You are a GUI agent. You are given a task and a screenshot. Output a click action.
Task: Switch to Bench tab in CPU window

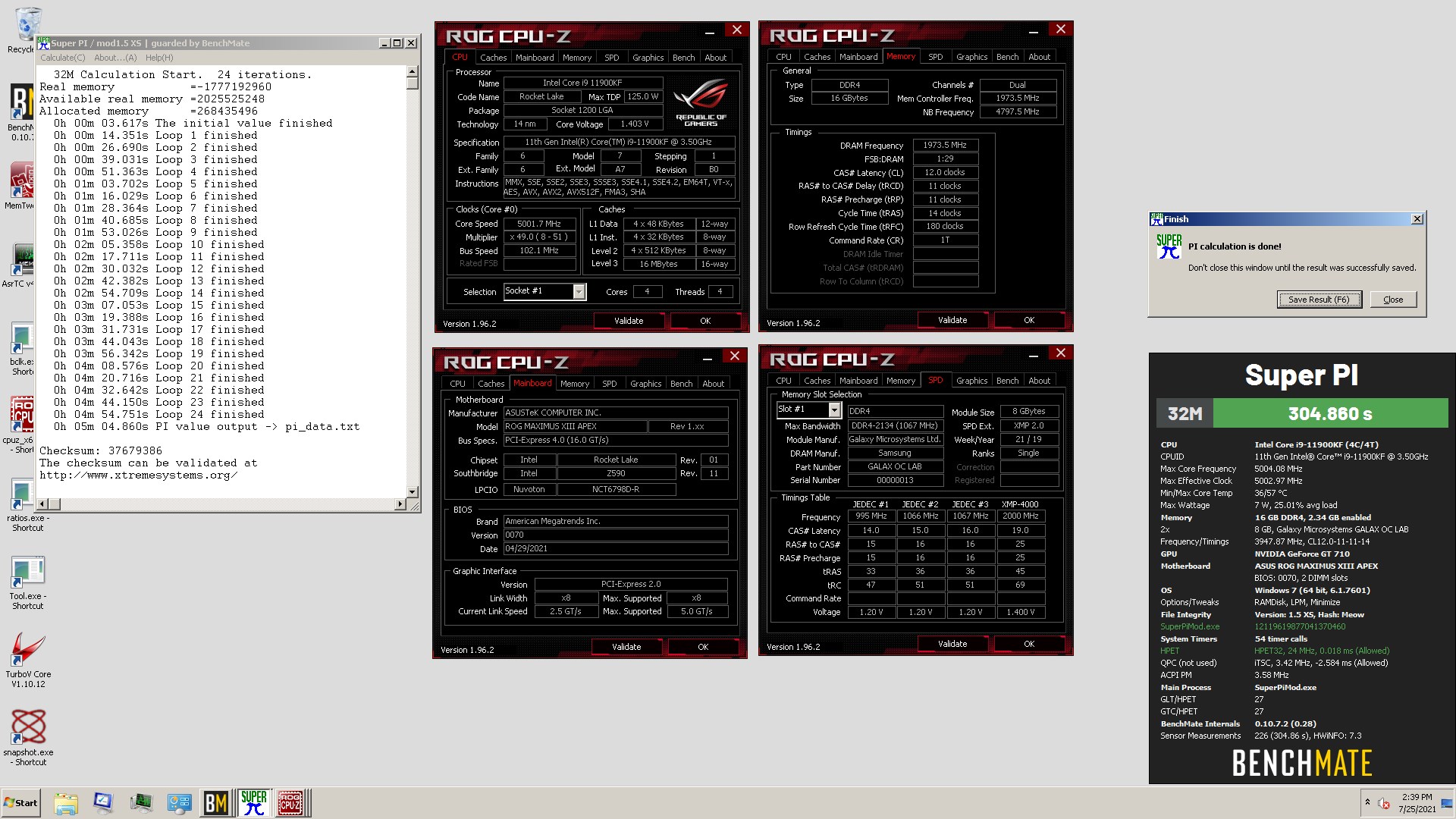683,58
